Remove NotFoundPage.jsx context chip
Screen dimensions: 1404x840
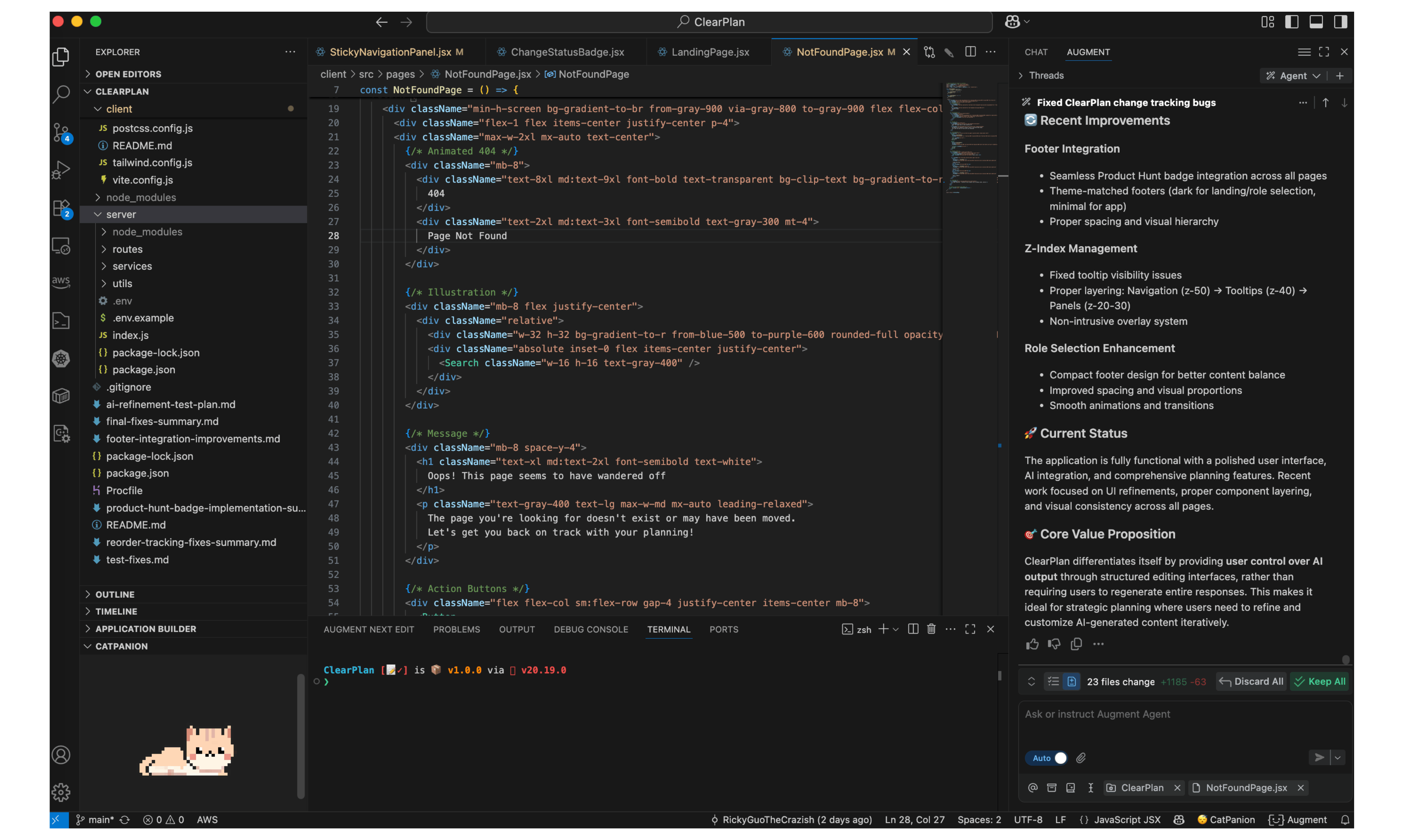(1300, 787)
